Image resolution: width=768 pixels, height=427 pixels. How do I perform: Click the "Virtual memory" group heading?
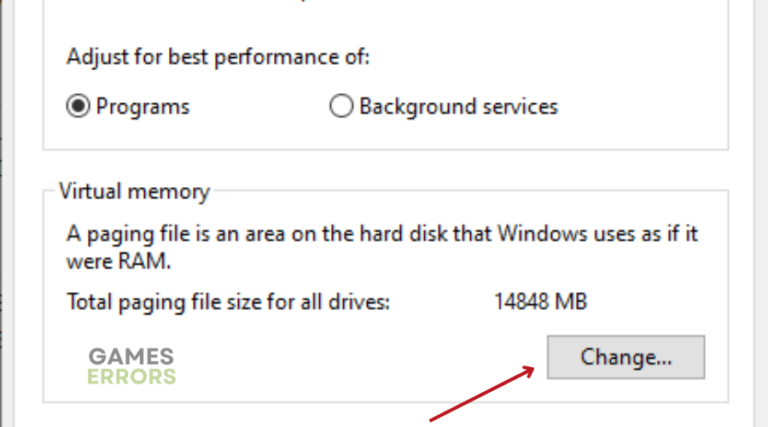[134, 190]
